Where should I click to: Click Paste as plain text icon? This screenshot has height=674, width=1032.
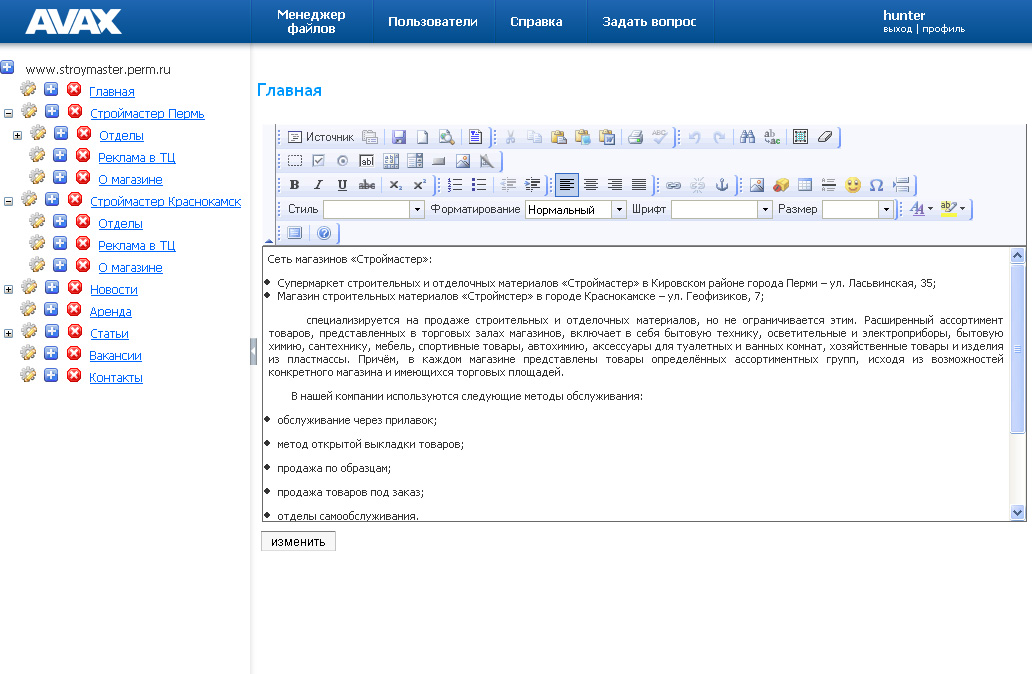point(582,137)
